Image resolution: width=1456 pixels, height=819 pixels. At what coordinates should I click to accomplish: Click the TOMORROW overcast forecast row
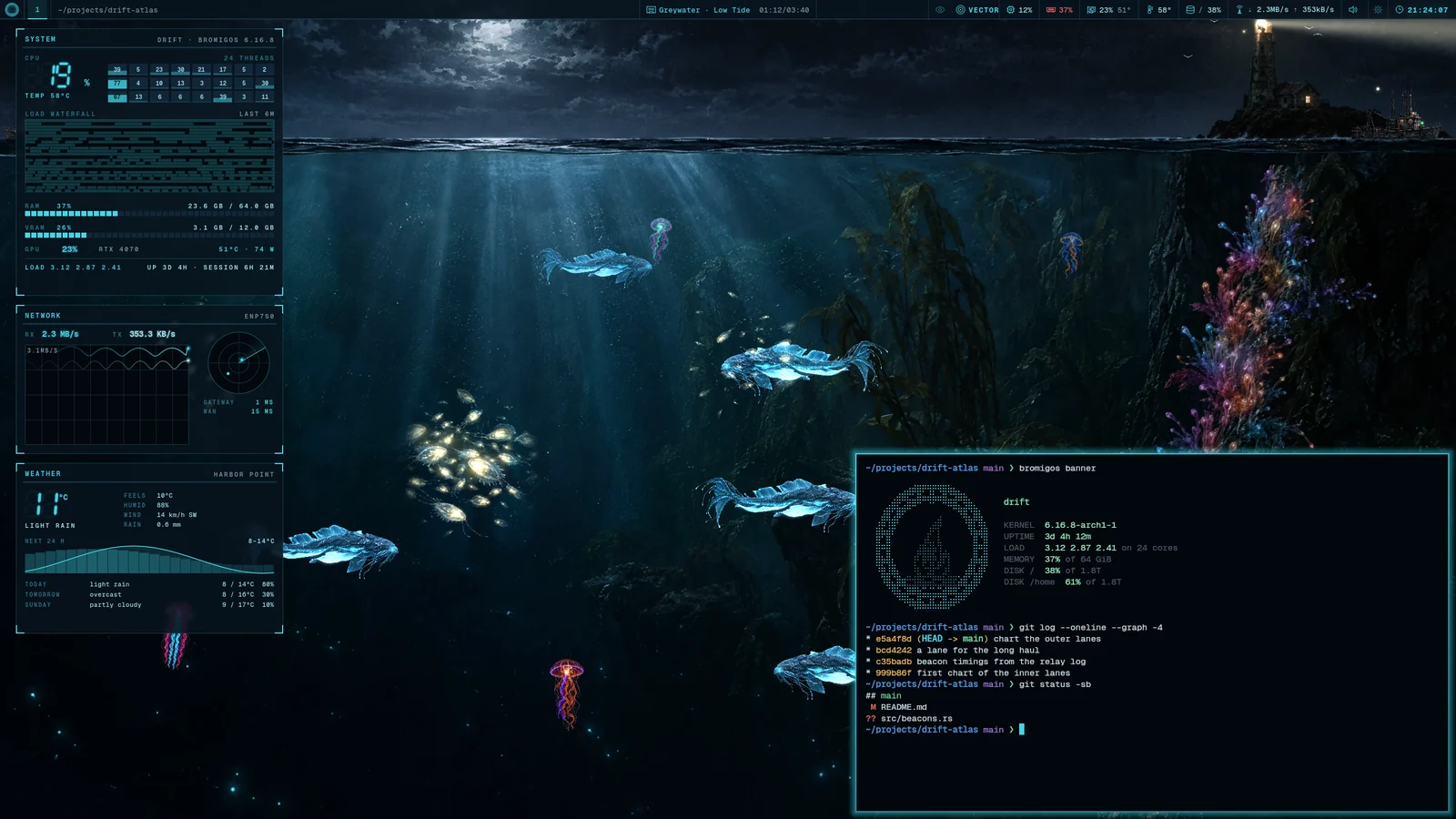149,594
